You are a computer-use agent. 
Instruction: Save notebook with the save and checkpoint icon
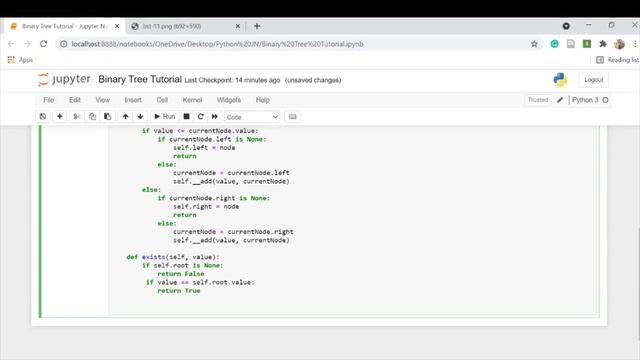coord(43,117)
